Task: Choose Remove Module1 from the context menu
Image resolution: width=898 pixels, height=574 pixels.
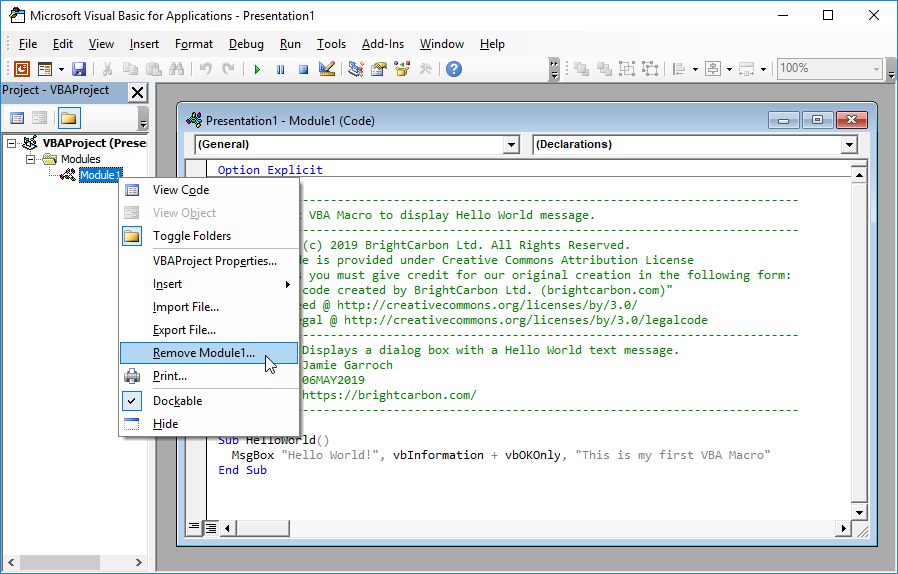Action: click(x=204, y=353)
